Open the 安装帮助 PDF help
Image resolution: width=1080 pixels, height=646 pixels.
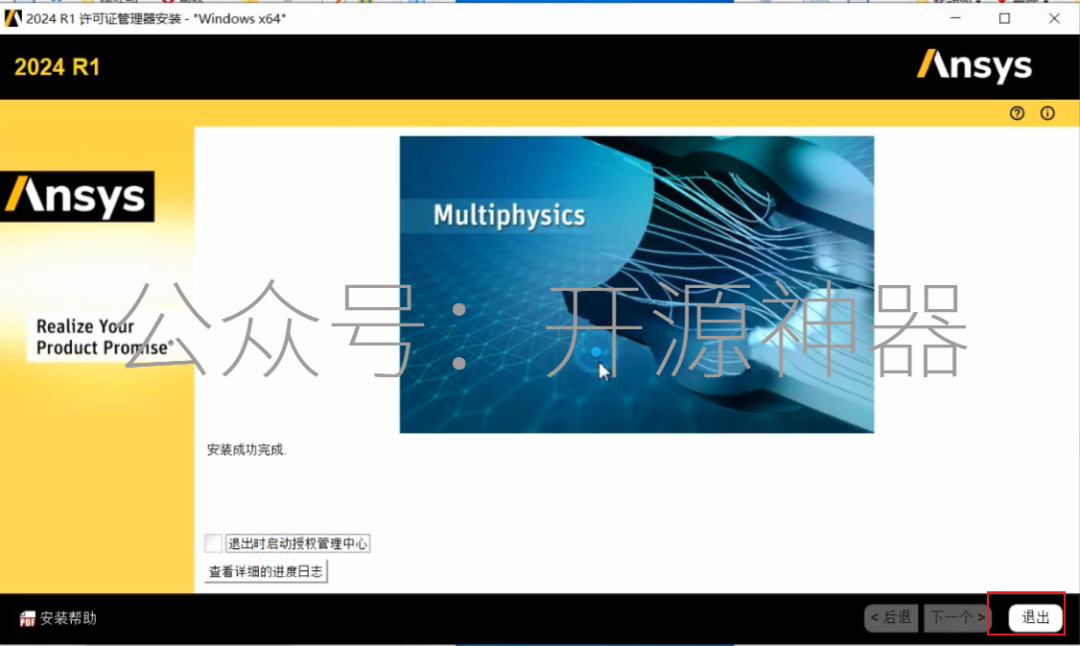tap(58, 618)
